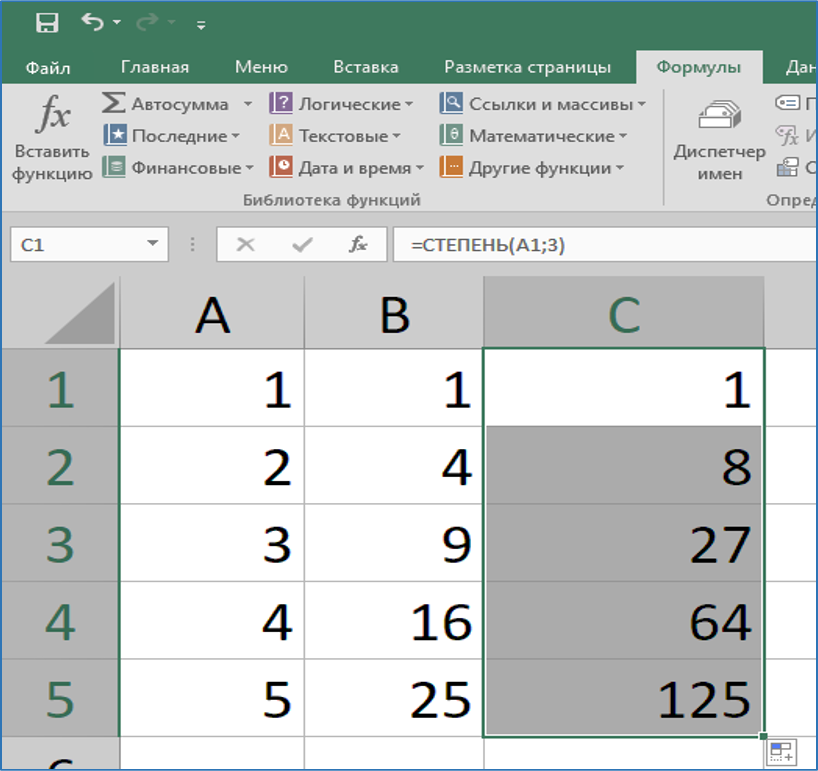Select row 3 header
The height and width of the screenshot is (771, 818).
(60, 543)
